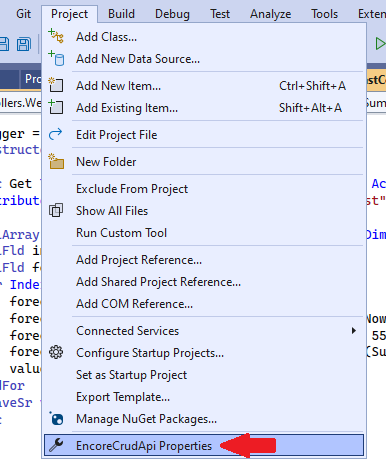Click the New Folder icon
This screenshot has height=471, width=386.
[56, 161]
